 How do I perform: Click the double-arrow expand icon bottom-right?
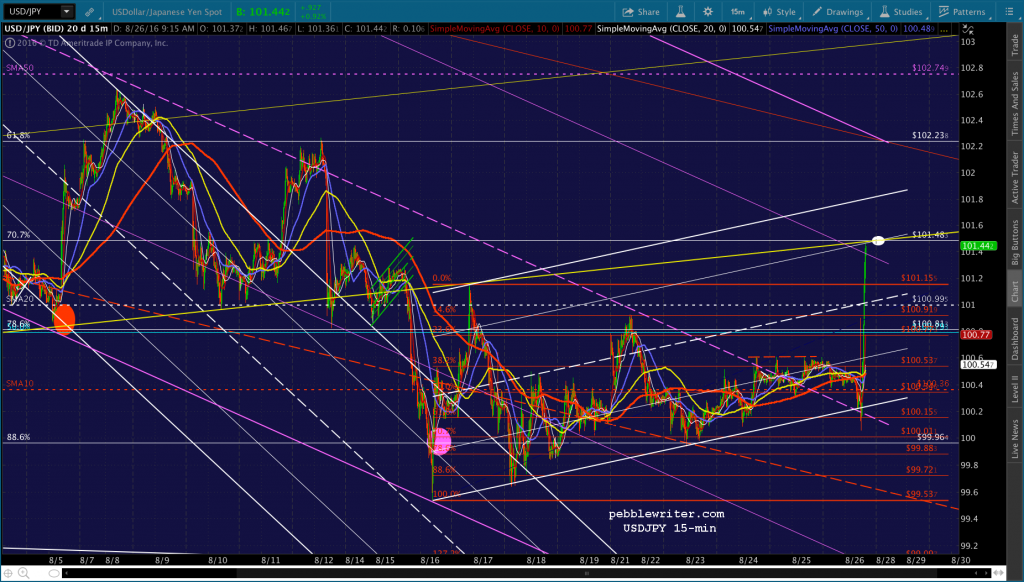coord(998,574)
